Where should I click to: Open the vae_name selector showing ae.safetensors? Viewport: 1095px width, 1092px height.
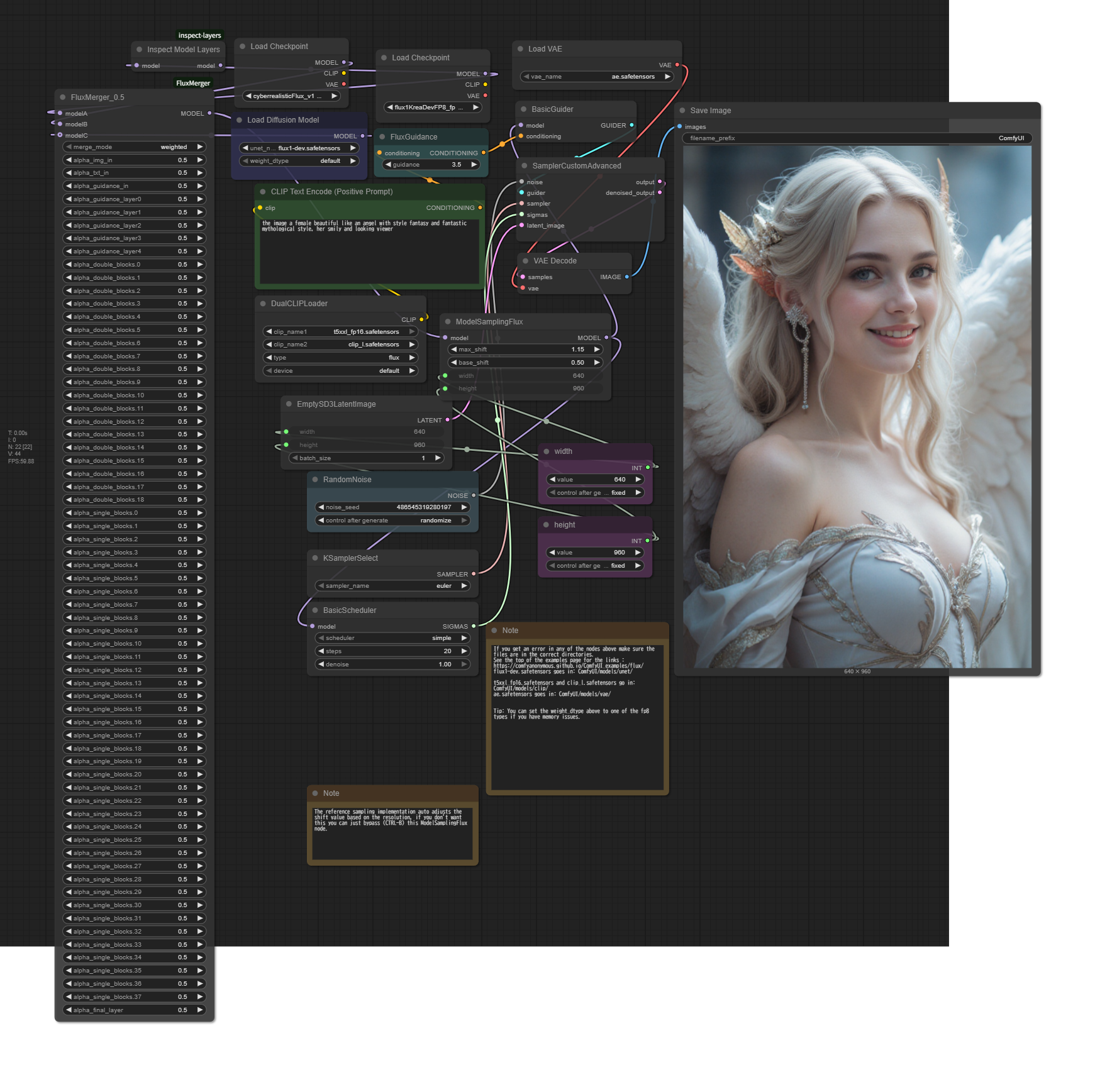pos(597,77)
